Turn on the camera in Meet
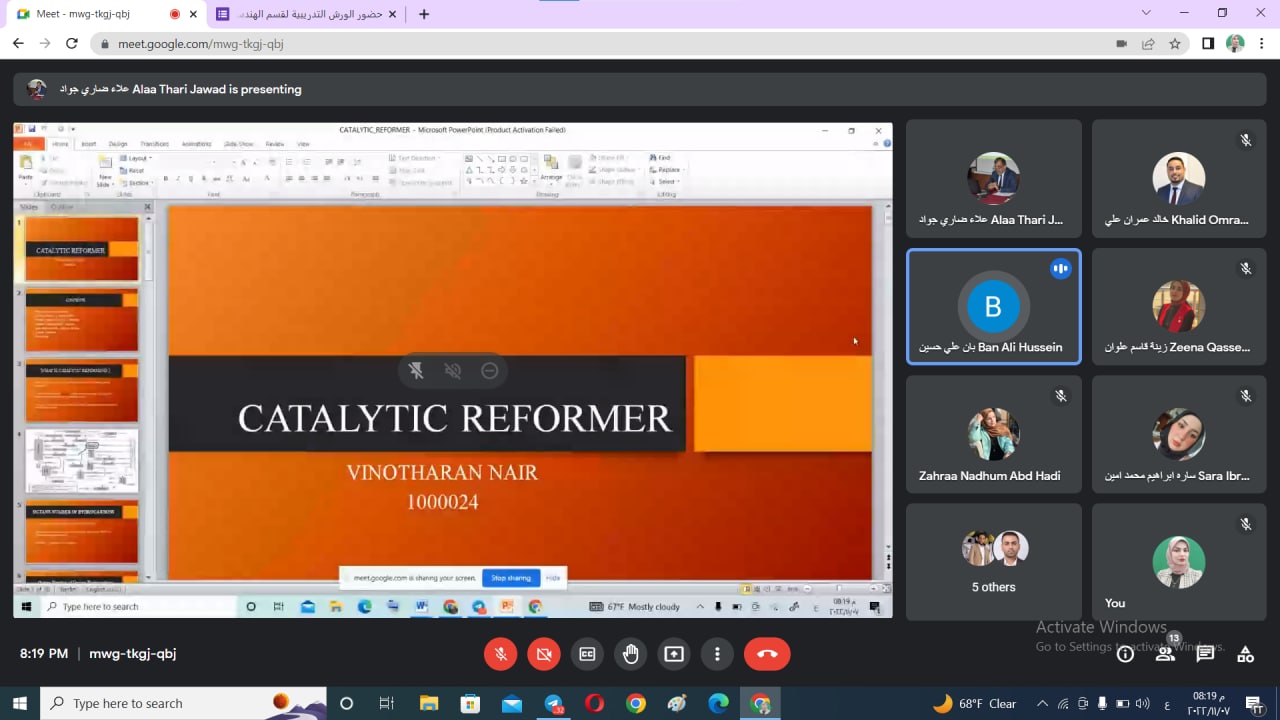The height and width of the screenshot is (720, 1280). point(544,654)
